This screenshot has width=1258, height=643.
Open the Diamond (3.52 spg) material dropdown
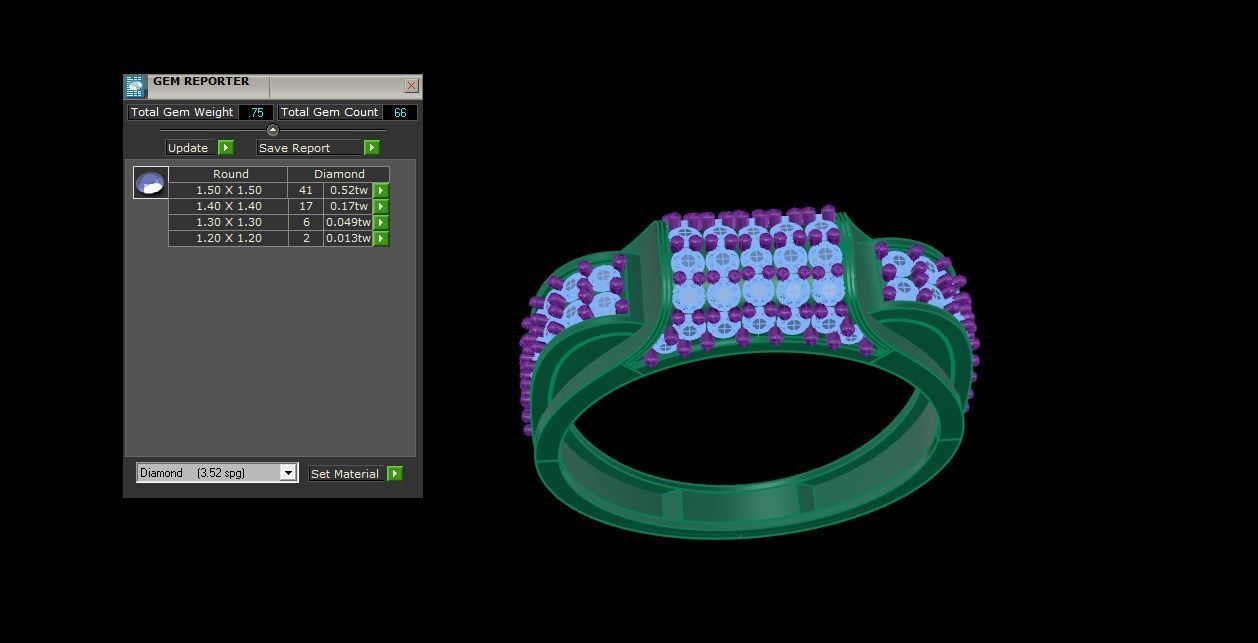pyautogui.click(x=217, y=473)
